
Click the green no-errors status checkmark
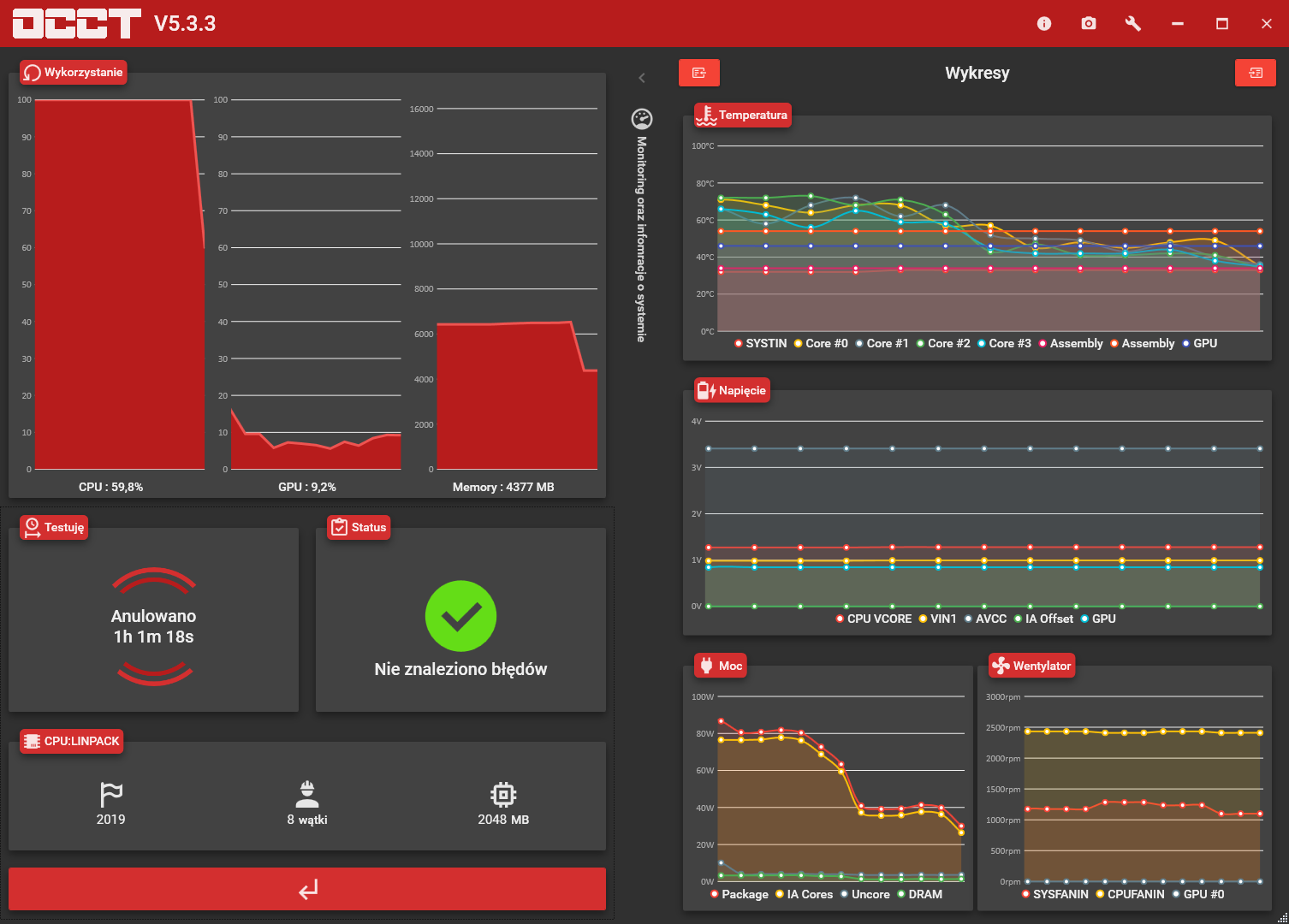click(460, 616)
